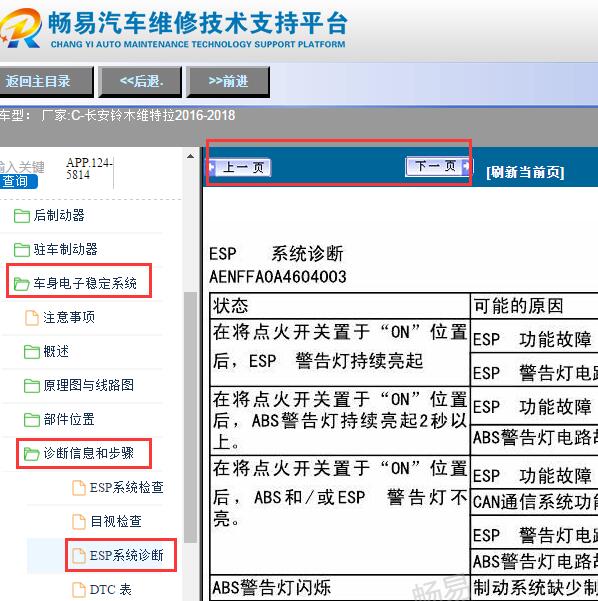Image resolution: width=598 pixels, height=601 pixels.
Task: Click the 状态 table header cell
Action: tap(340, 306)
